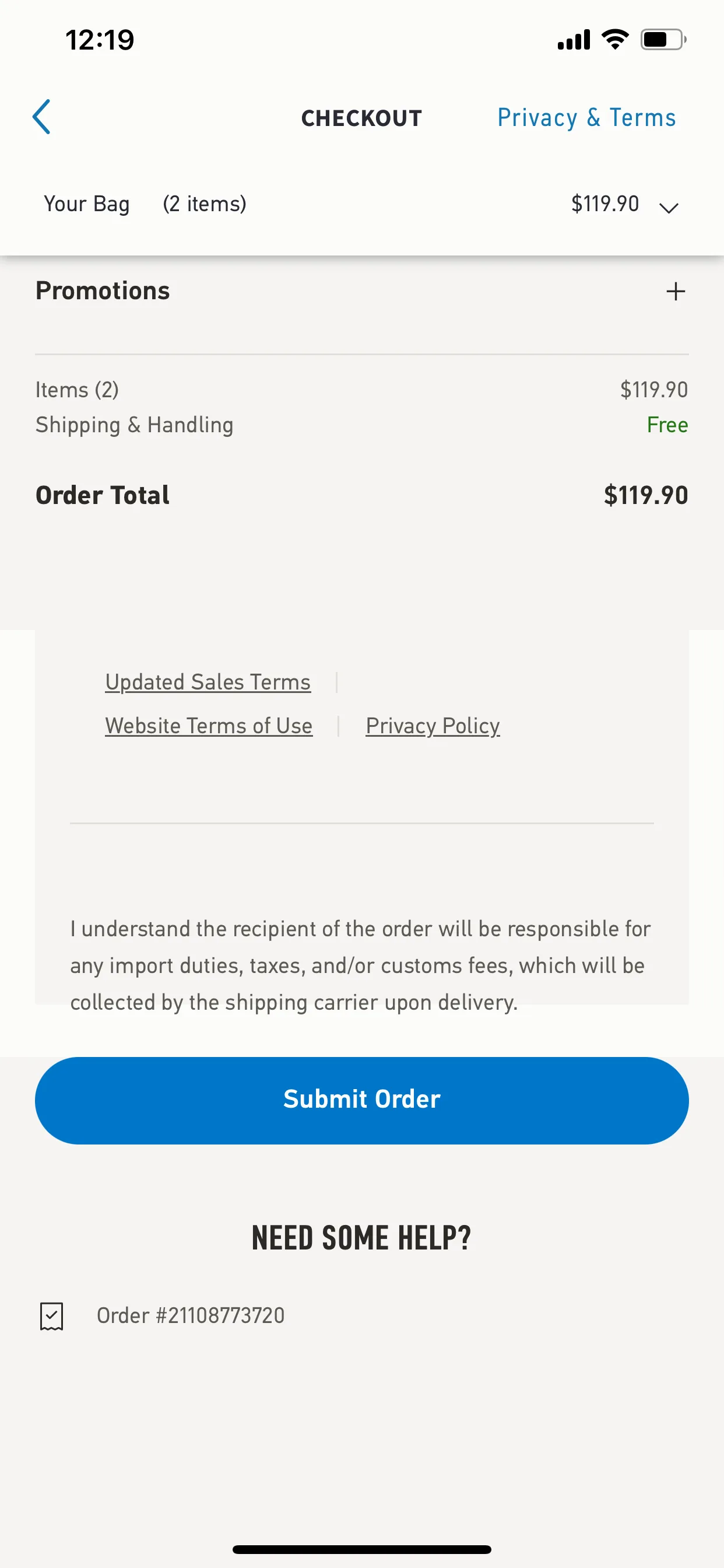Tap the bag total $119.90 in header
The height and width of the screenshot is (1568, 724).
coord(604,204)
